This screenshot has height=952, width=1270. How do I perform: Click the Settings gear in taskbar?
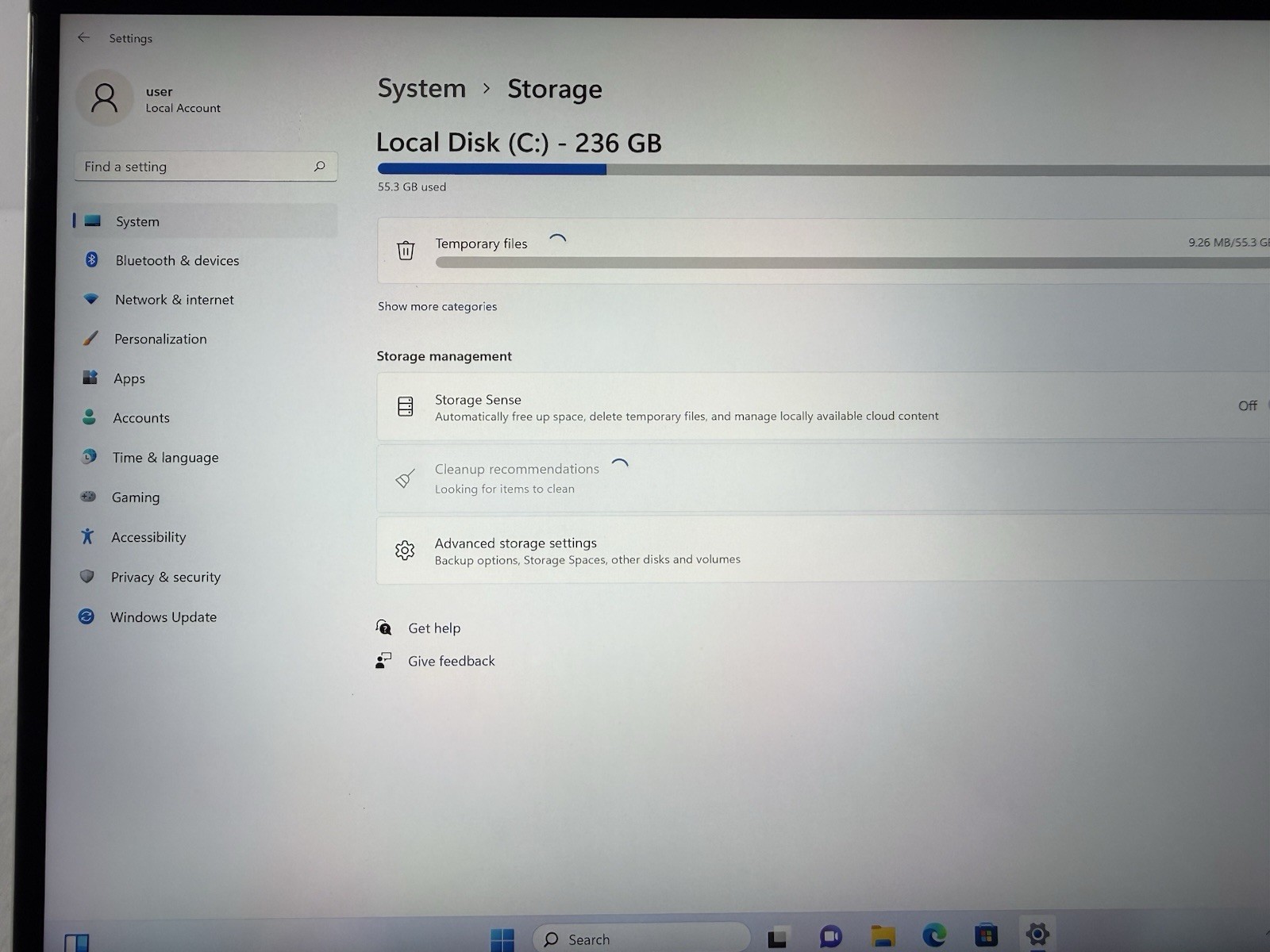[1037, 934]
